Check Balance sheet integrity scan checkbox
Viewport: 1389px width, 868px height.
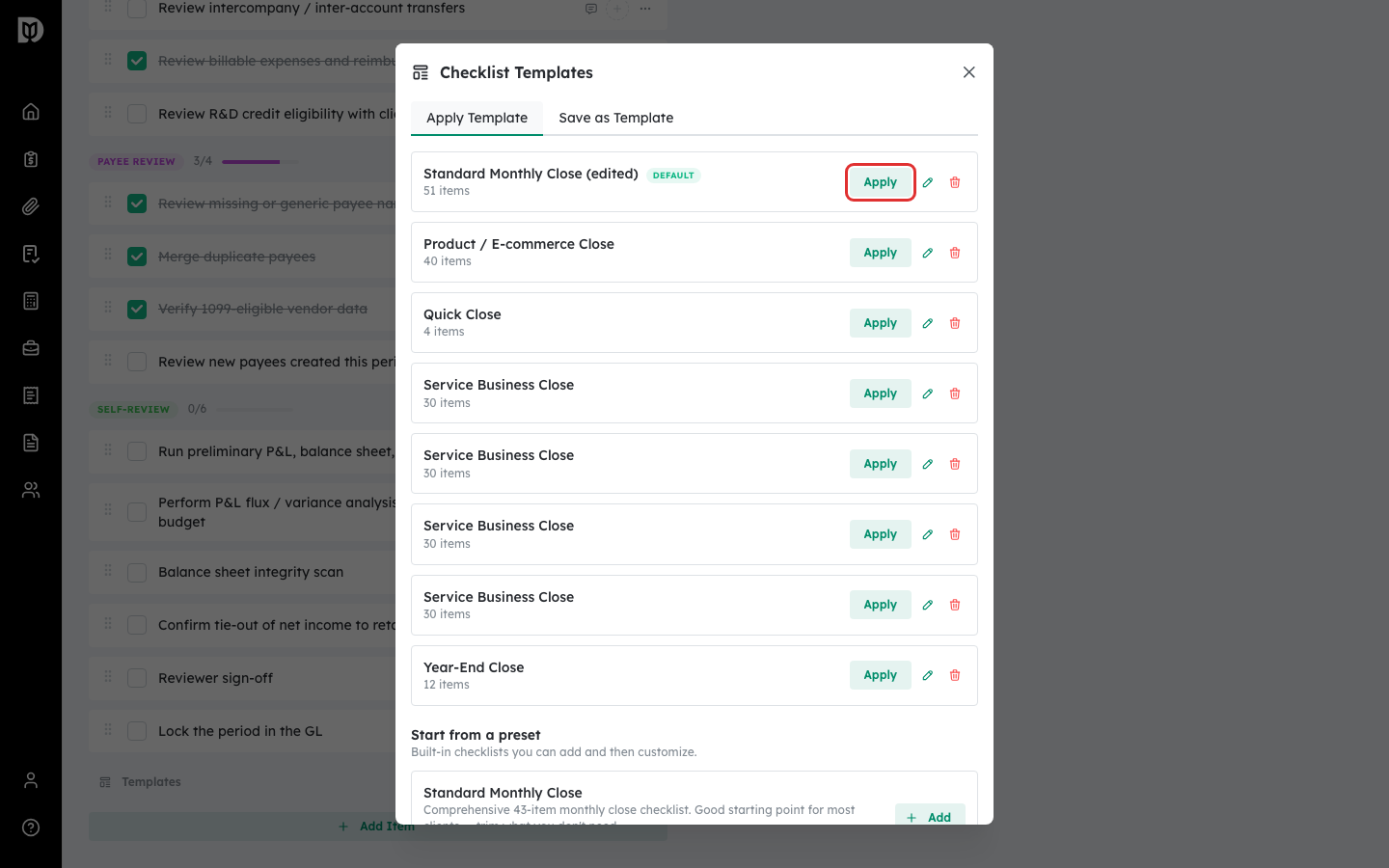pyautogui.click(x=137, y=572)
